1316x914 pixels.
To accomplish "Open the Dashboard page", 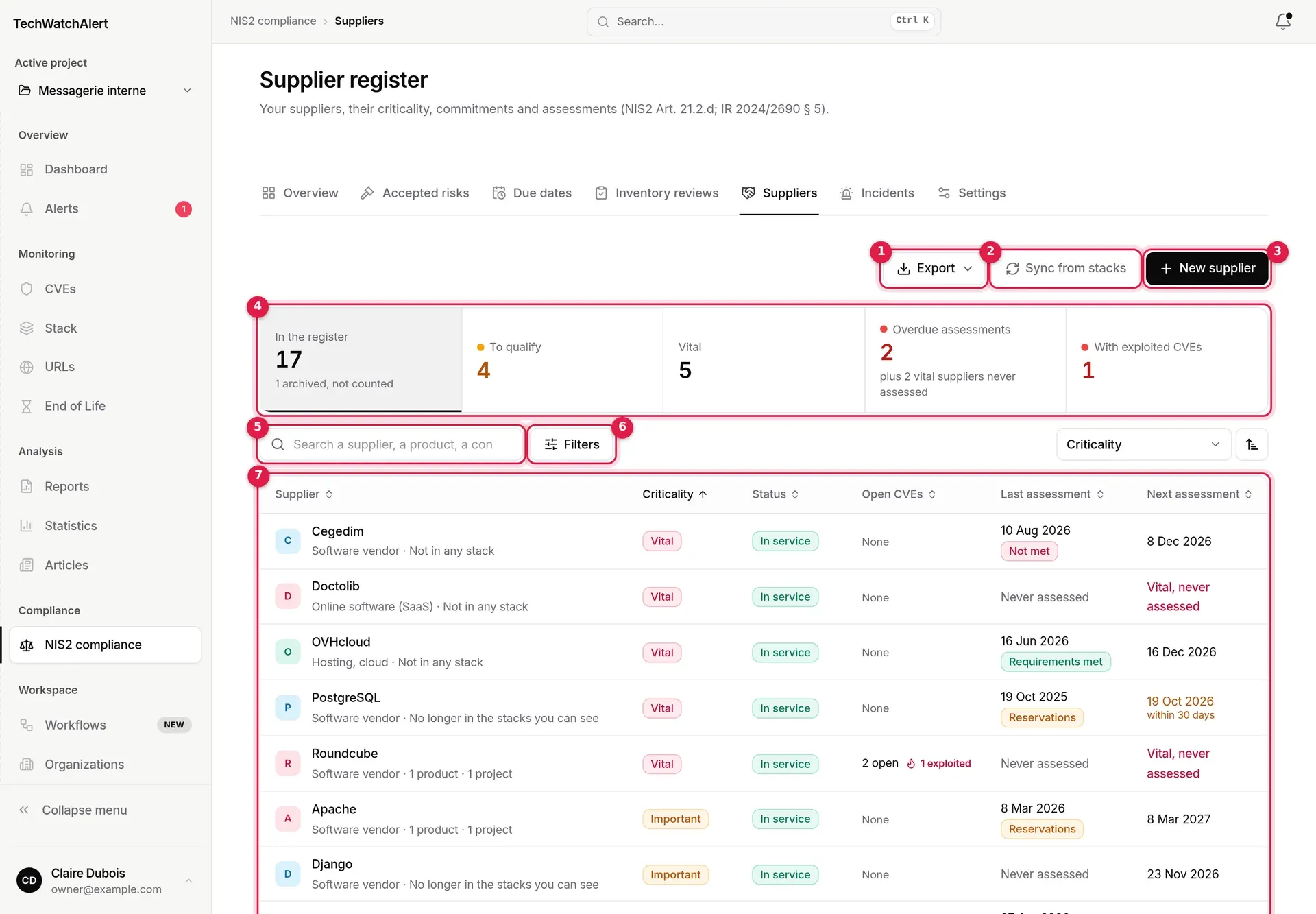I will click(x=106, y=169).
